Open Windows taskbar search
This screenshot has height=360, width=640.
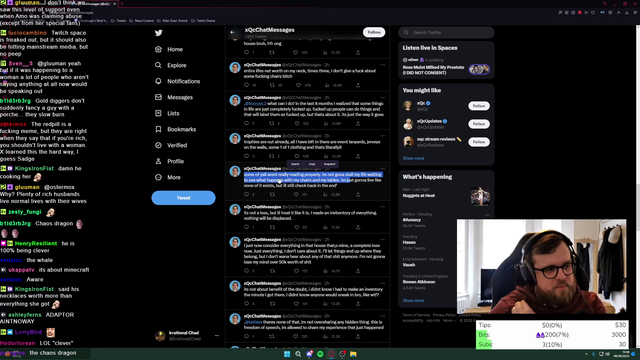pyautogui.click(x=298, y=354)
